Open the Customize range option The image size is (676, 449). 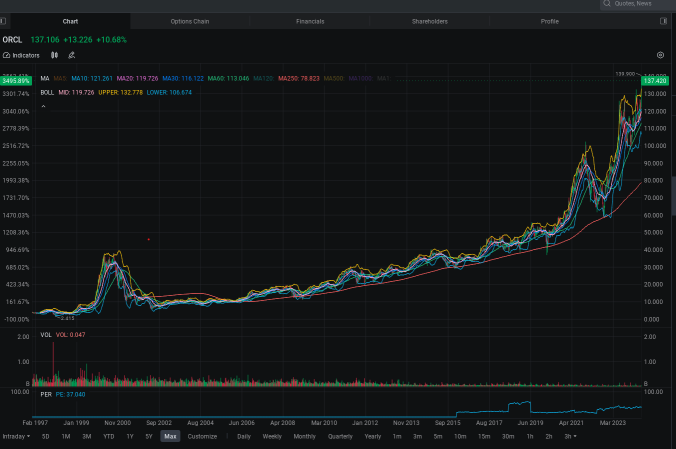coord(202,436)
